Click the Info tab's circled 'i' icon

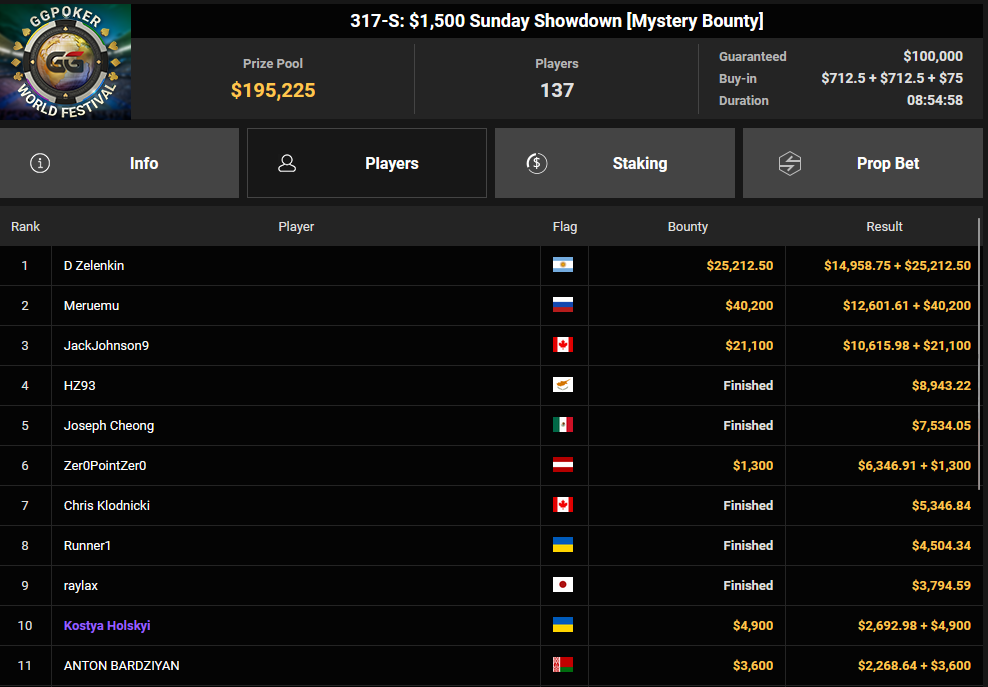[40, 163]
